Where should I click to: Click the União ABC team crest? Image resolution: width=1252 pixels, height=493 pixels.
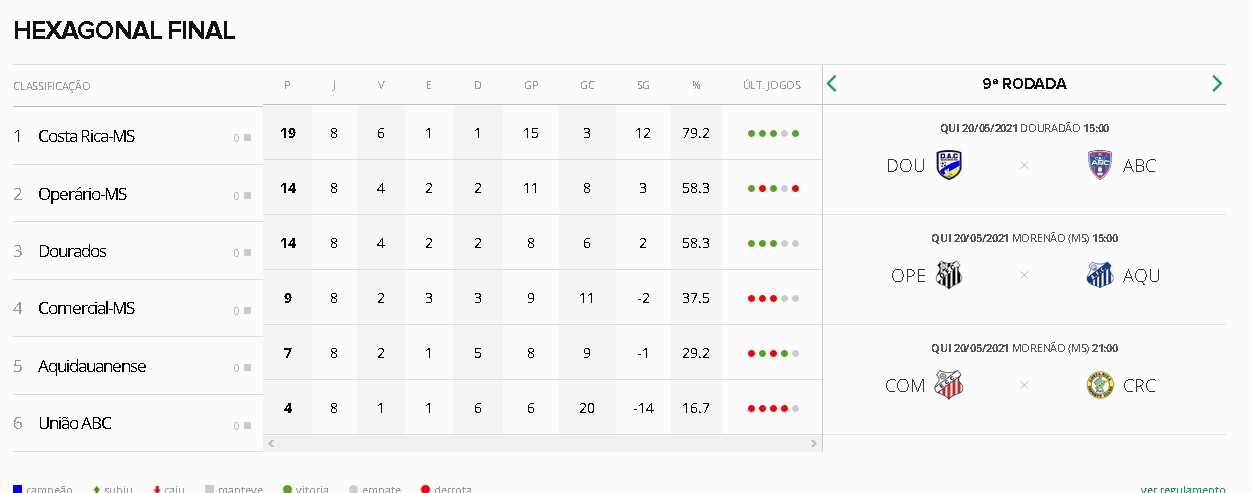(1100, 165)
